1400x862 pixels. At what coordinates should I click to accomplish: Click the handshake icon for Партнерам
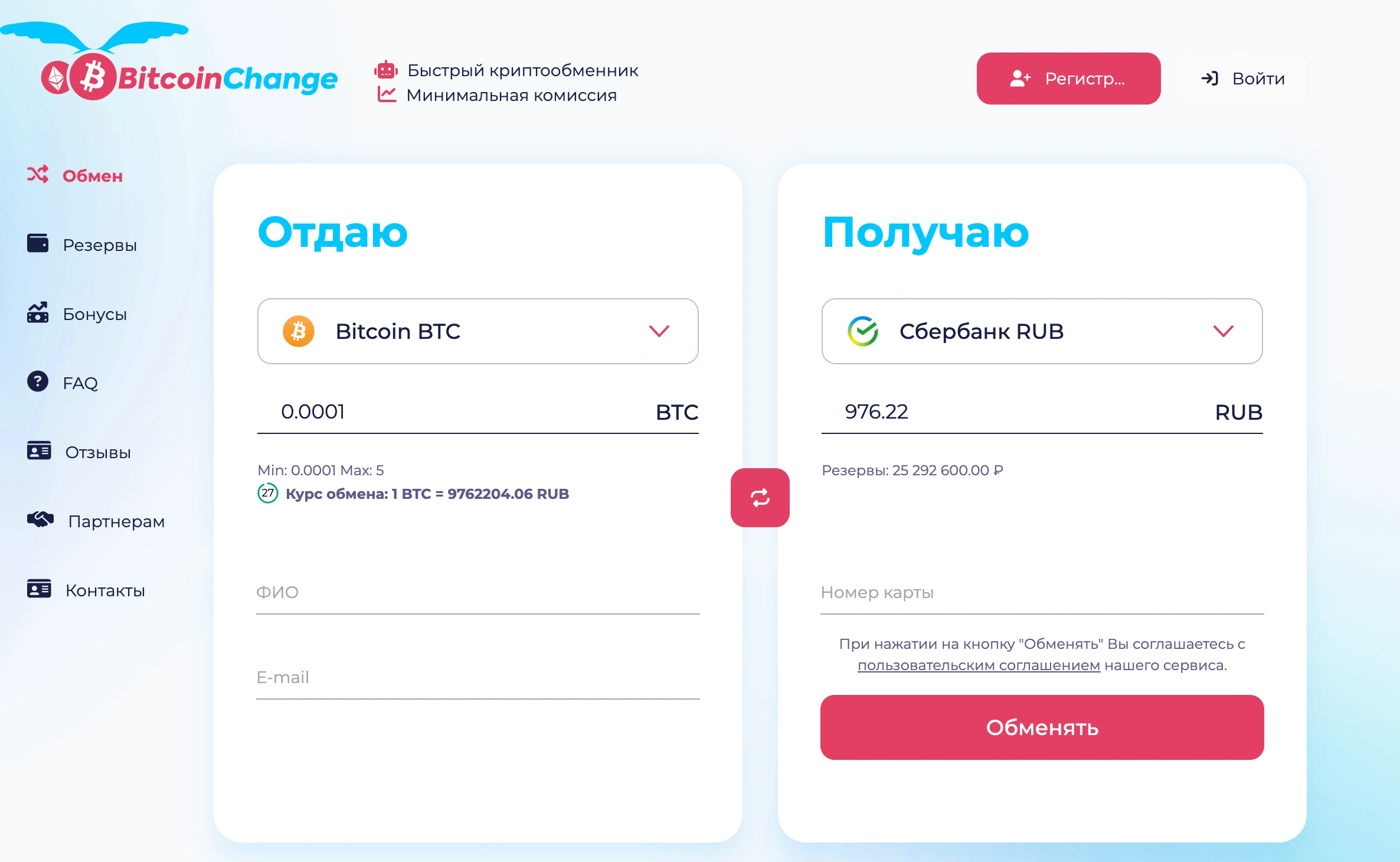[x=40, y=520]
